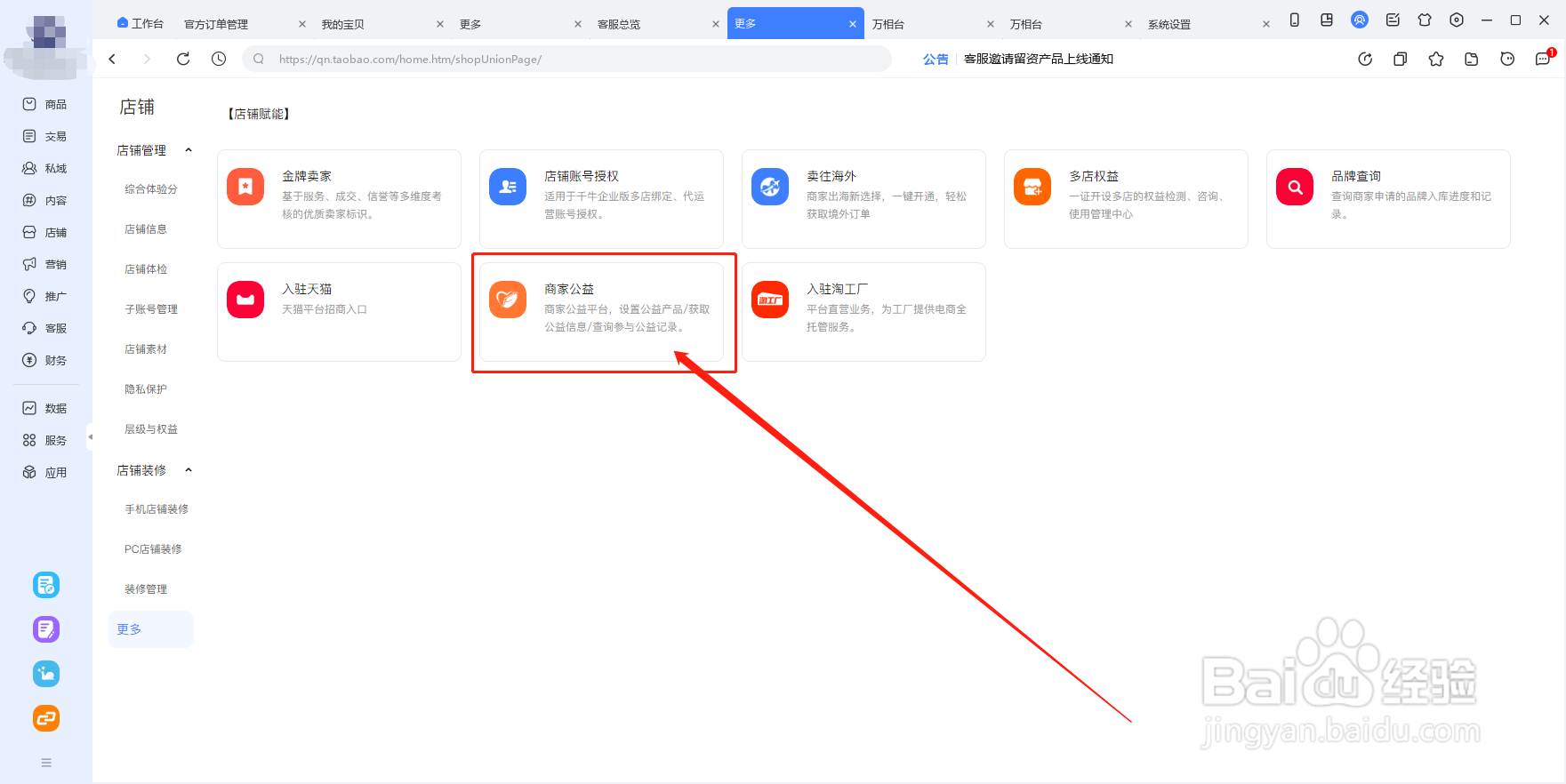Open the orange link app icon in dock

[x=46, y=718]
